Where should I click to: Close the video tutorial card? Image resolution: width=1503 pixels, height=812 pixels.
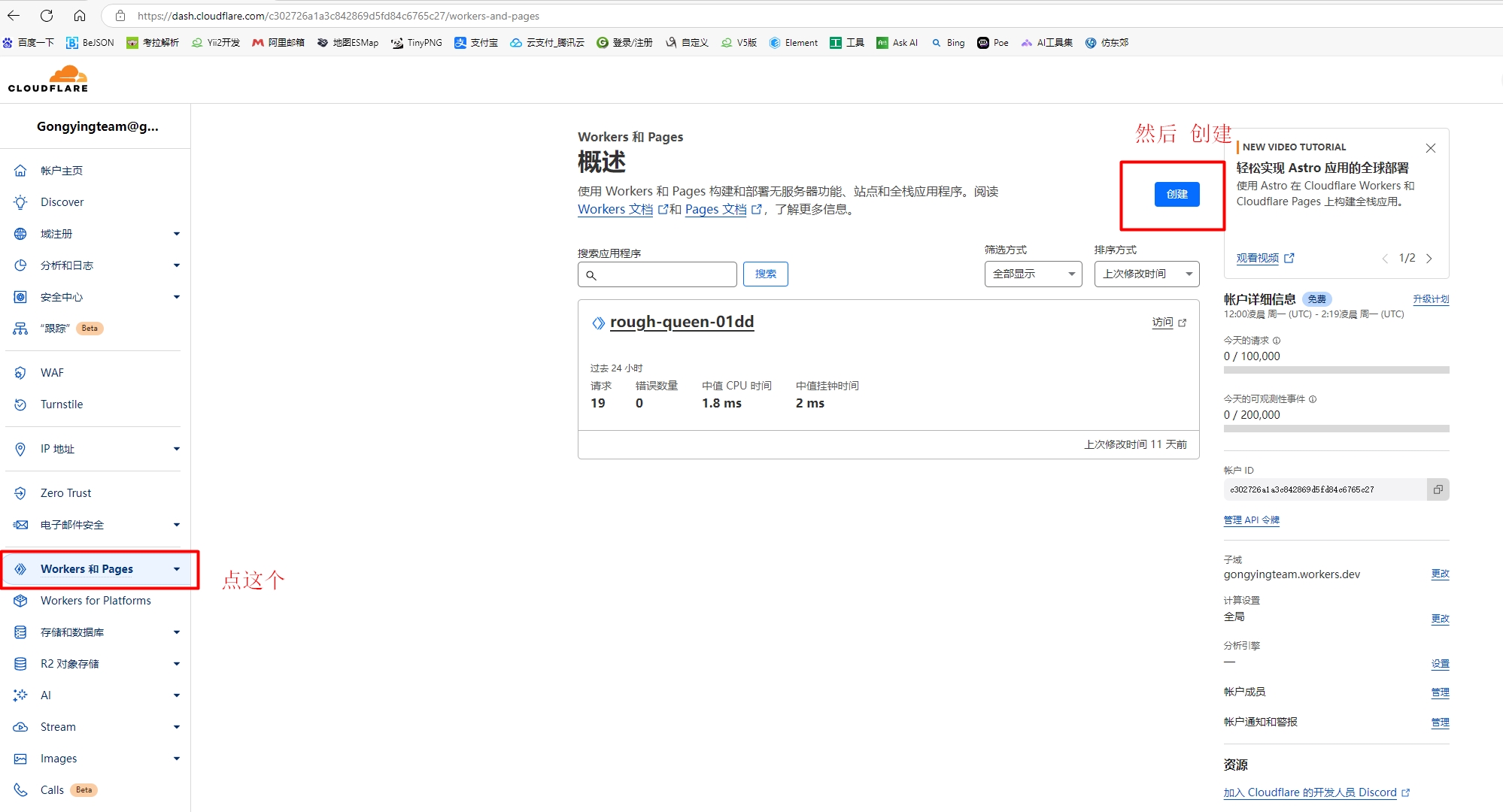click(x=1431, y=148)
